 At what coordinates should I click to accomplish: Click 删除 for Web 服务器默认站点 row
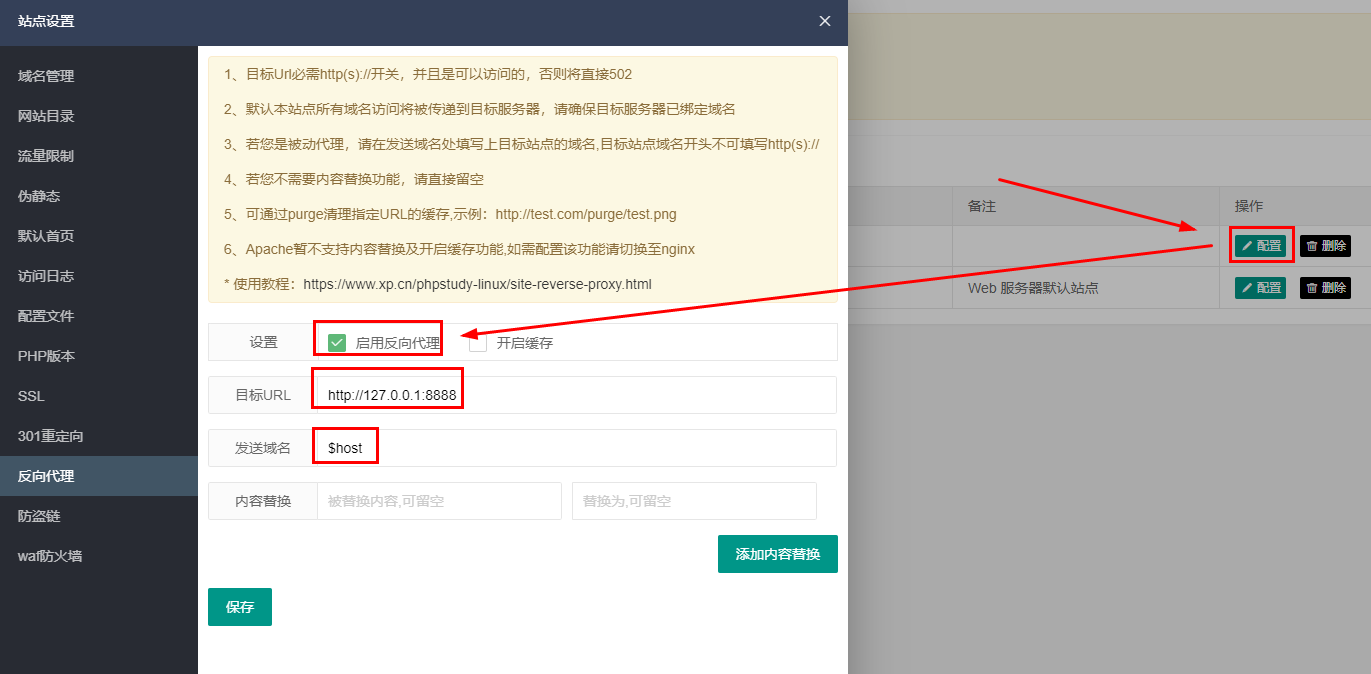[1325, 288]
